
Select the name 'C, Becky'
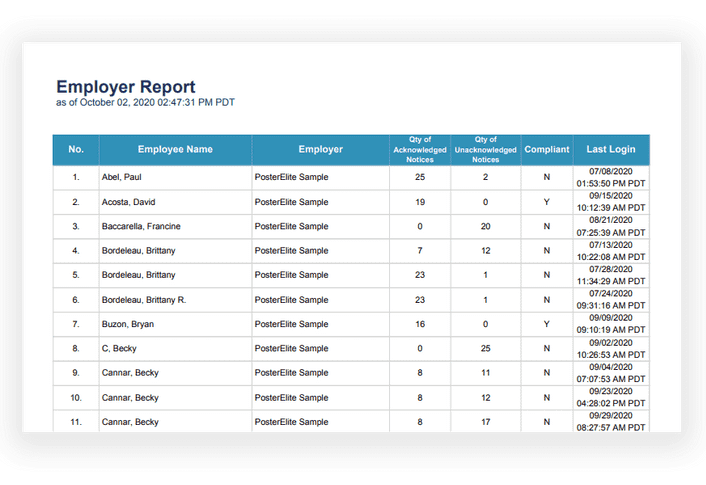[119, 349]
